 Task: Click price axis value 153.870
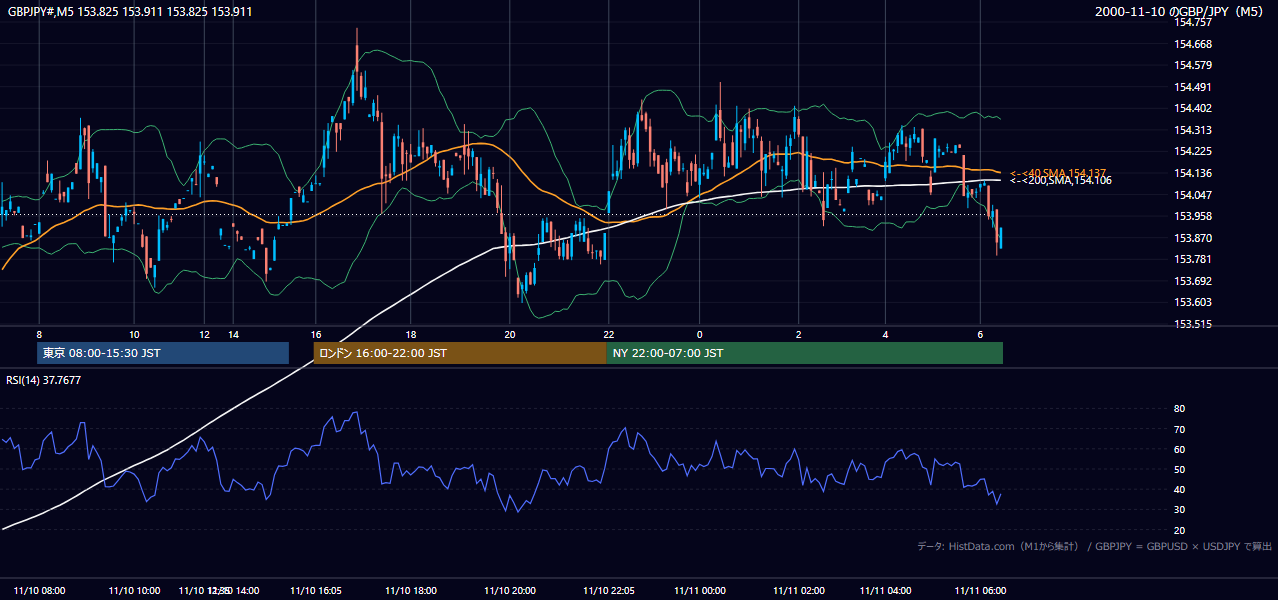pos(1193,238)
